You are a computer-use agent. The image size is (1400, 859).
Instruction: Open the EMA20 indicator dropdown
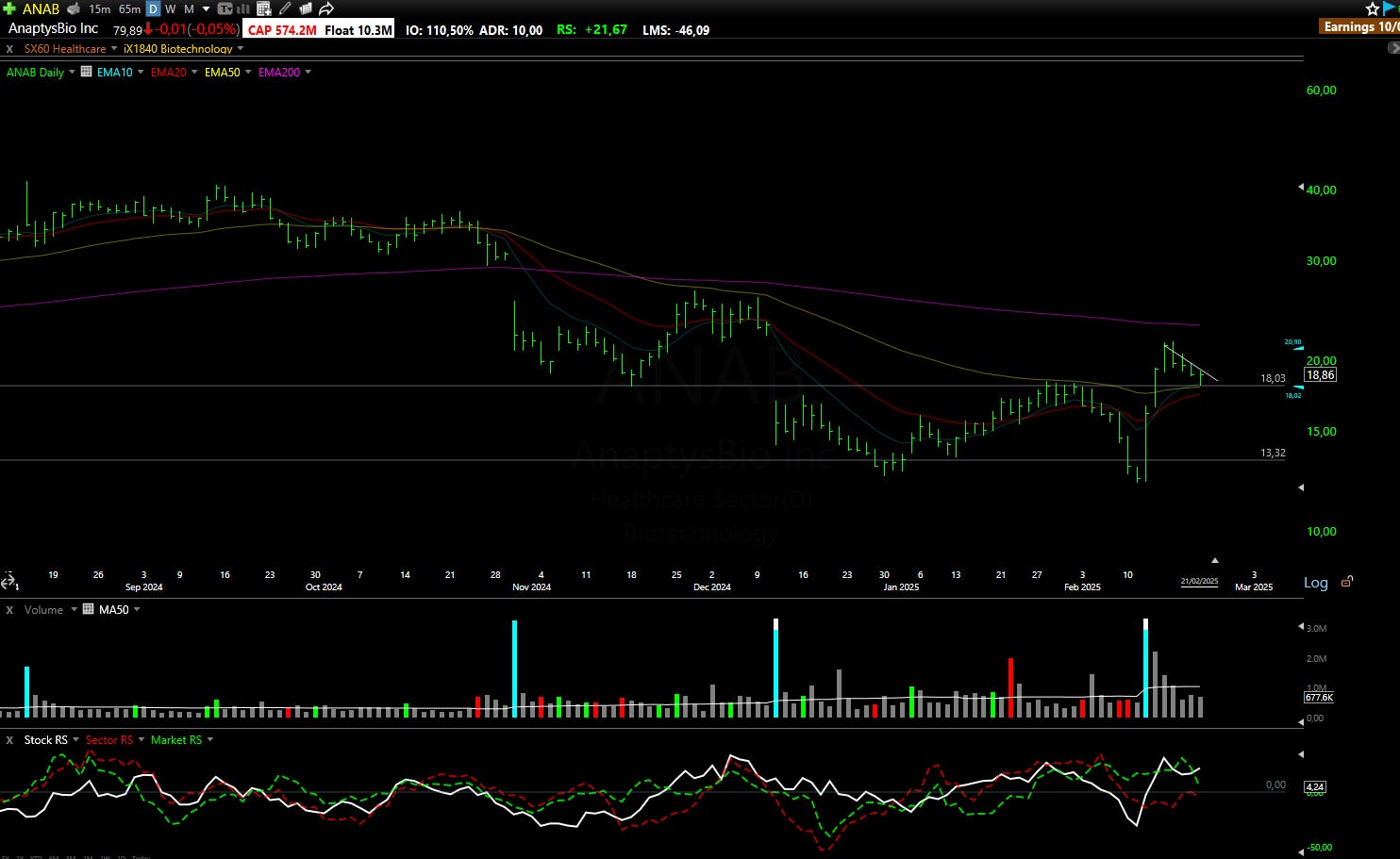coord(194,73)
